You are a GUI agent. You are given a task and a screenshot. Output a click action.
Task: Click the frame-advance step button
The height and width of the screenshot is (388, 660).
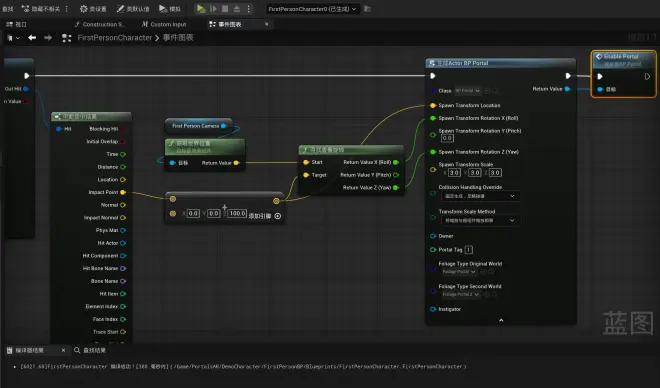(x=213, y=8)
